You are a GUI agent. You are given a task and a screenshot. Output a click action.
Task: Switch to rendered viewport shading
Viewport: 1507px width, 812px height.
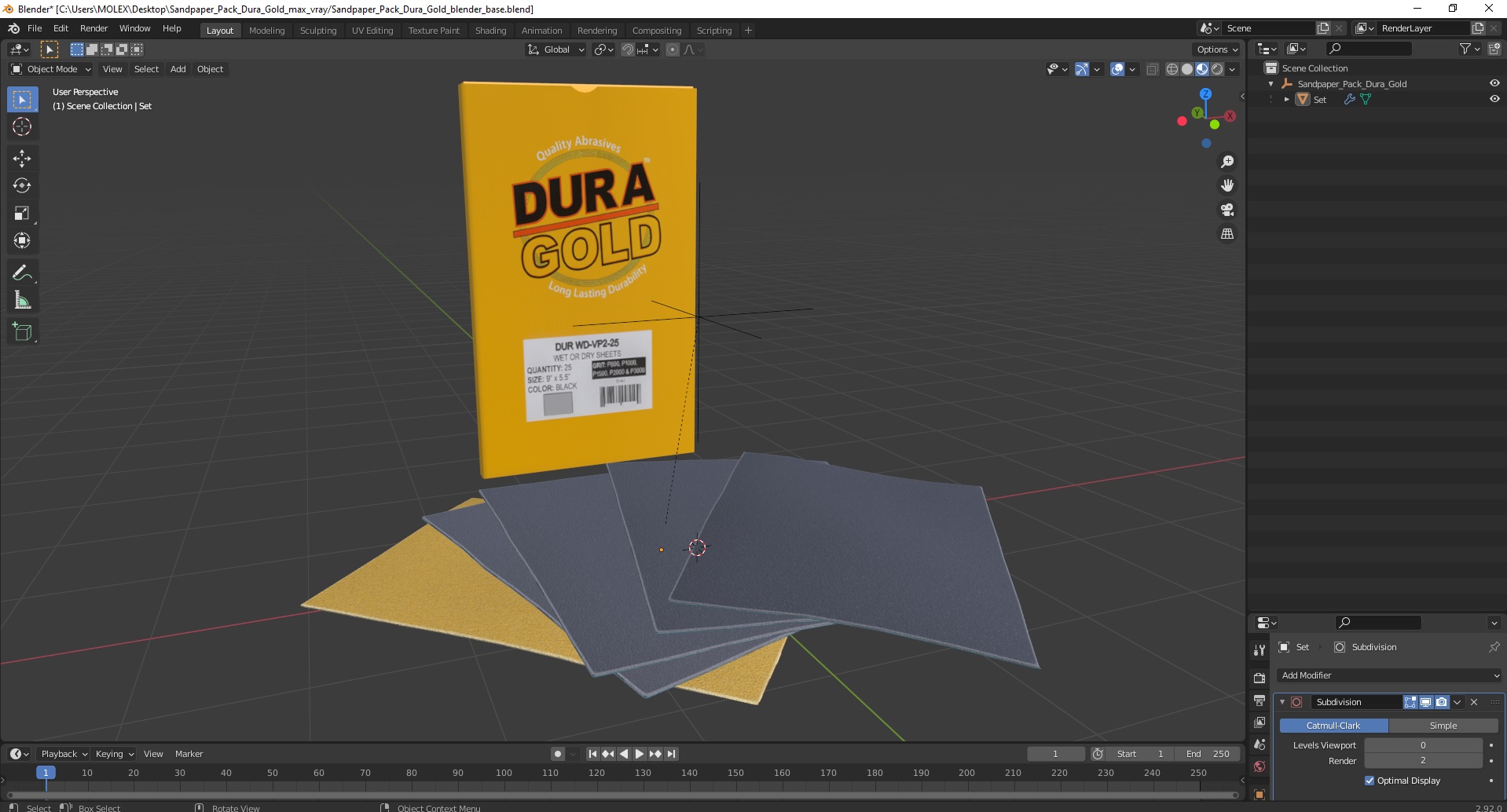click(1217, 69)
